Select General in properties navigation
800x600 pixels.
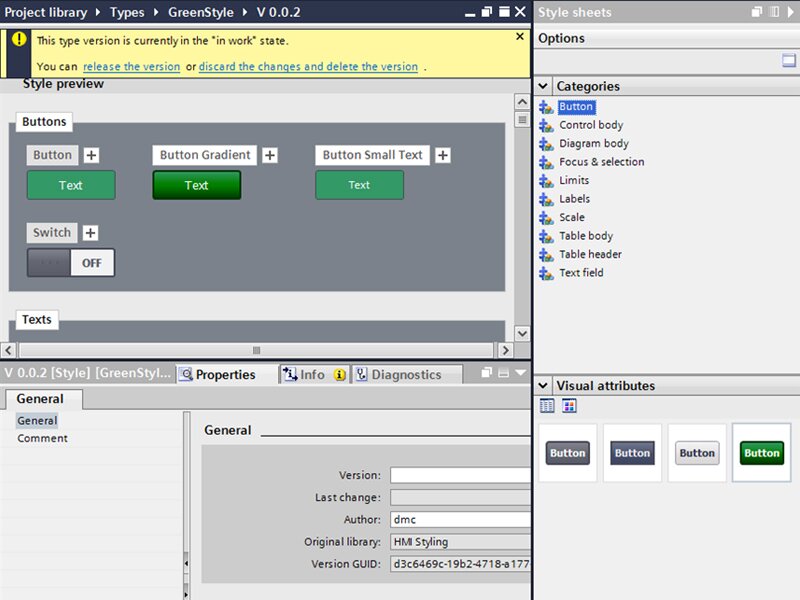[x=37, y=421]
